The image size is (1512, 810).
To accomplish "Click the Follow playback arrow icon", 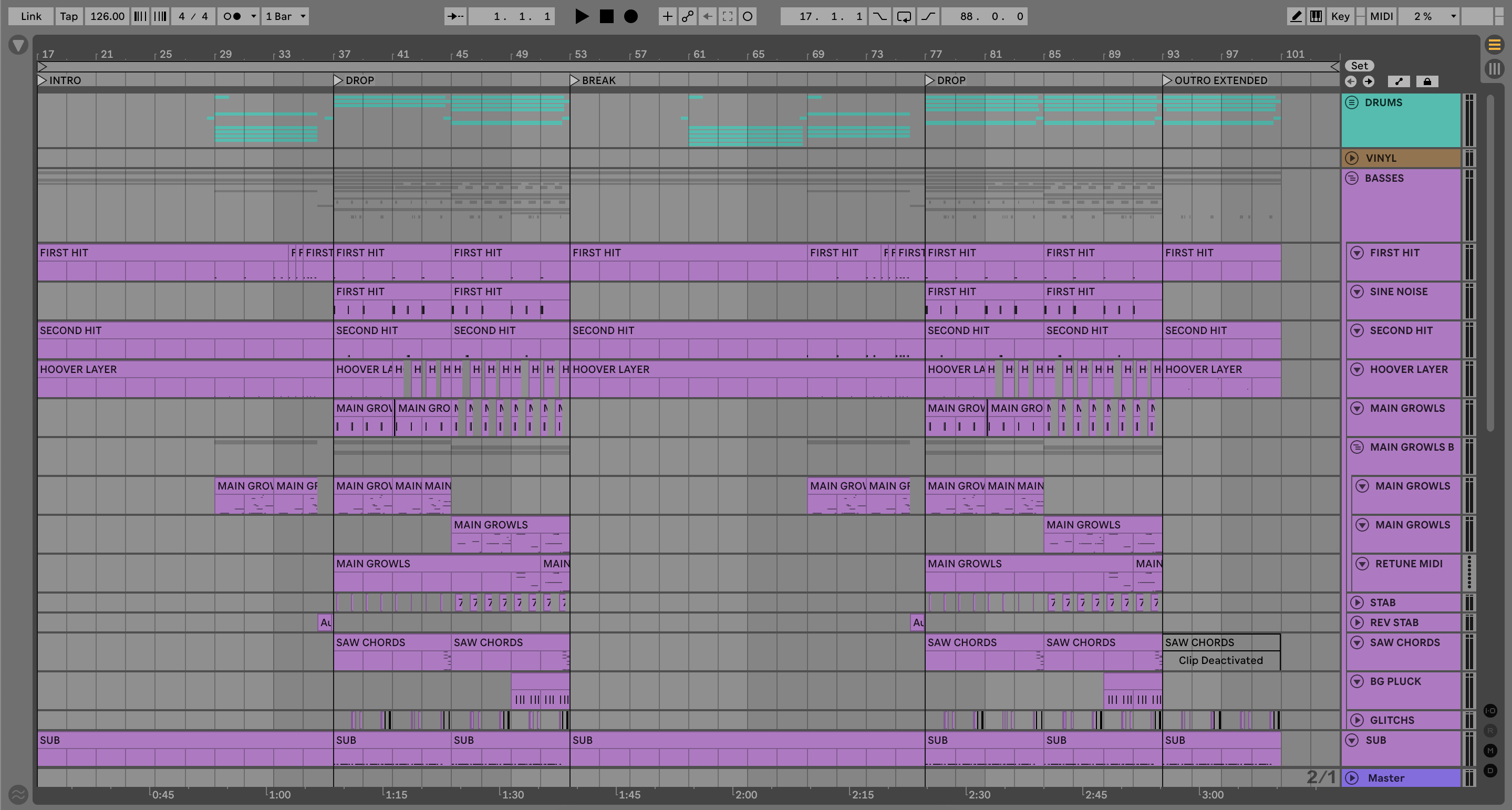I will point(455,16).
